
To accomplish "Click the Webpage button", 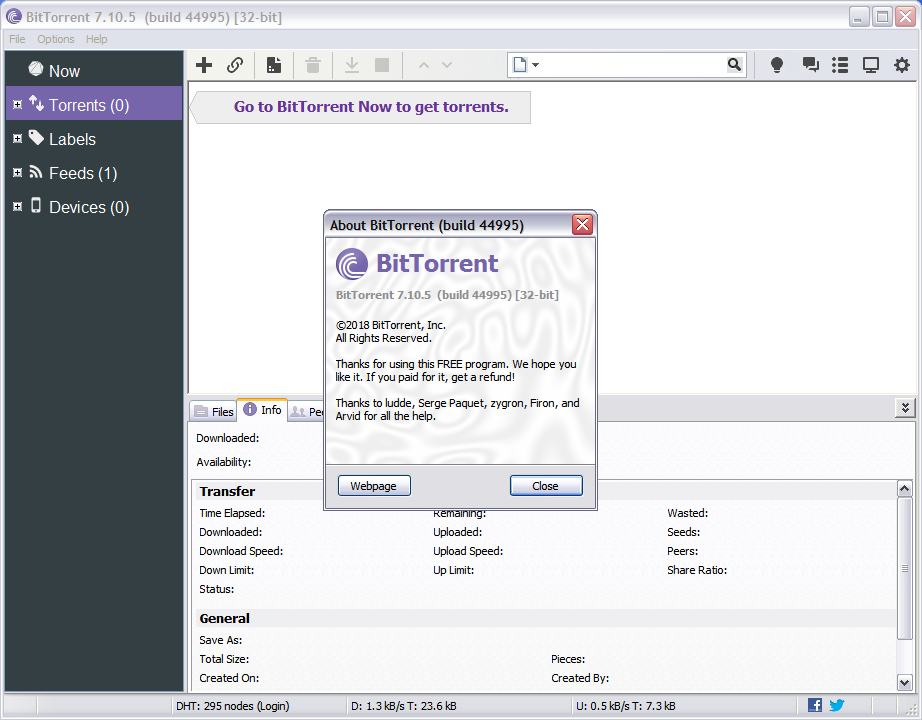I will pos(374,486).
